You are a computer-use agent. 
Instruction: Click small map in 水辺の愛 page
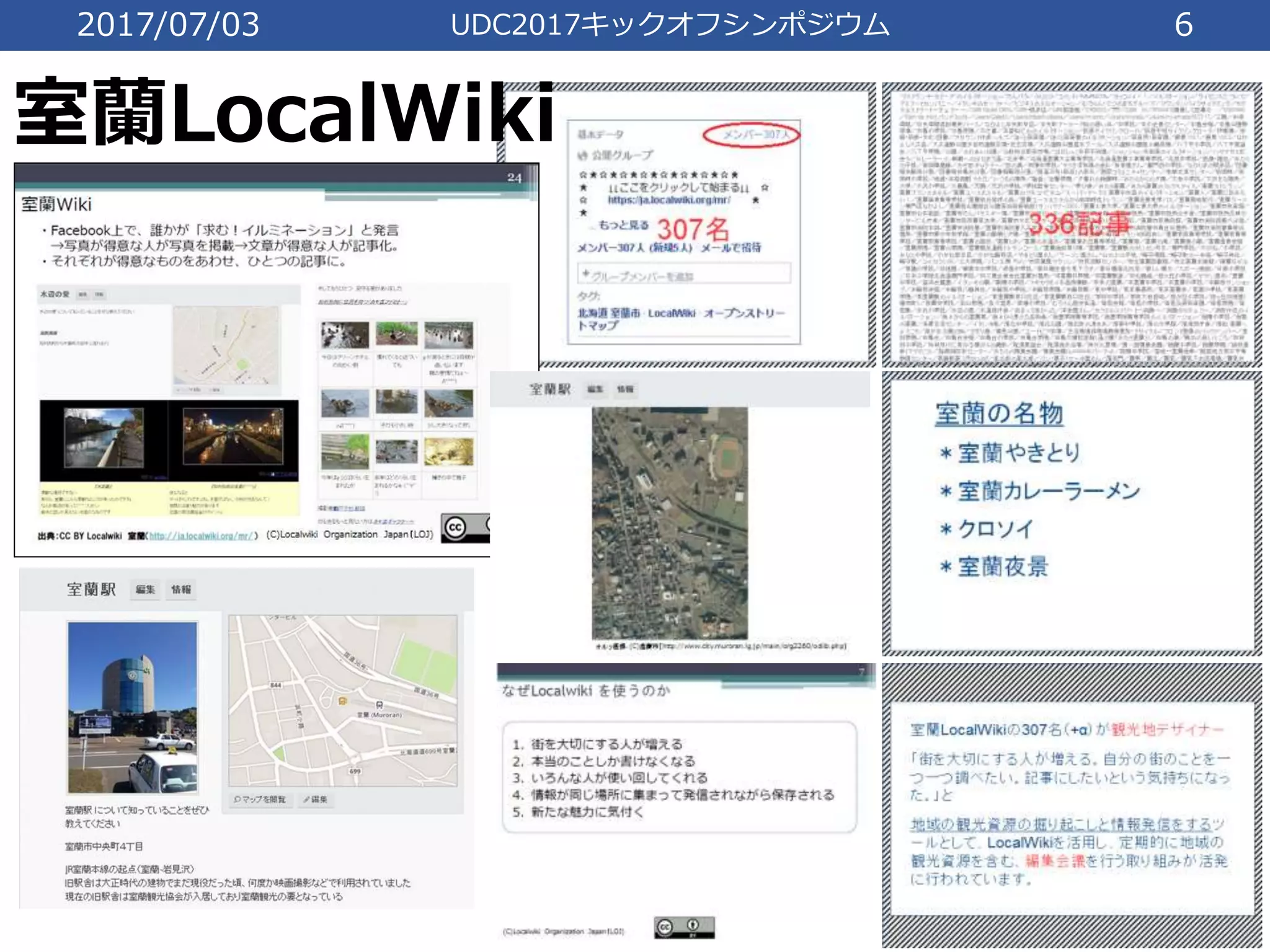(x=226, y=345)
